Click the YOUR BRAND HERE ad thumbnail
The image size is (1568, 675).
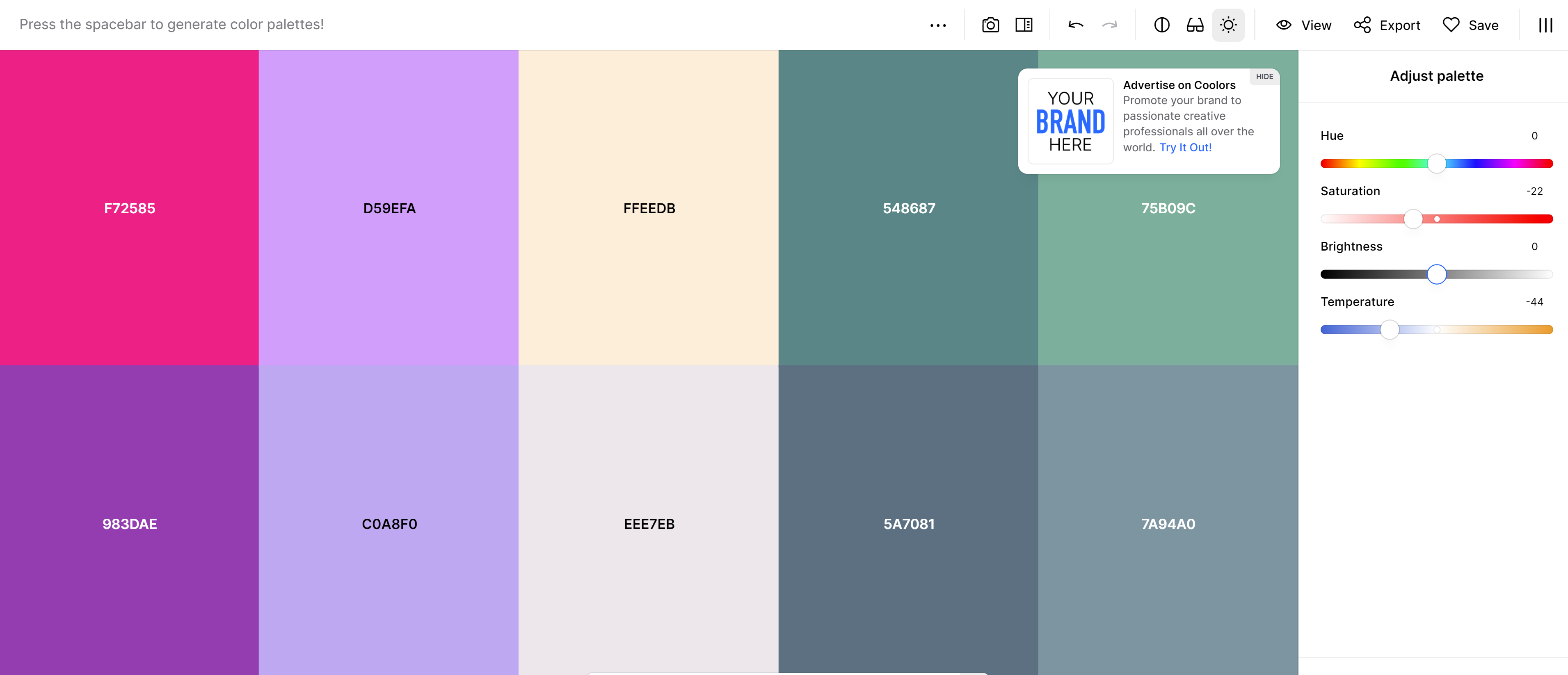(x=1070, y=121)
